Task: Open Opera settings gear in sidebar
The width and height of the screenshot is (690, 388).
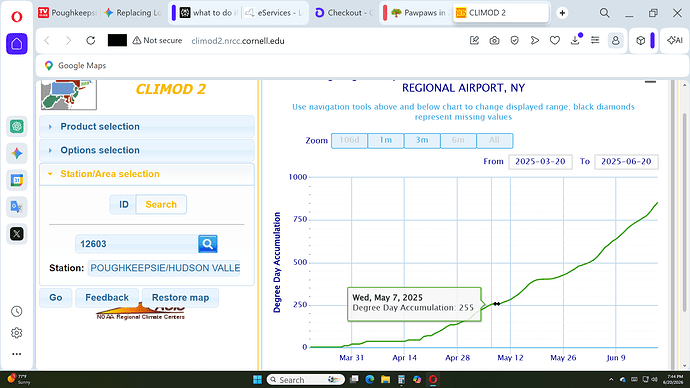Action: pyautogui.click(x=17, y=333)
